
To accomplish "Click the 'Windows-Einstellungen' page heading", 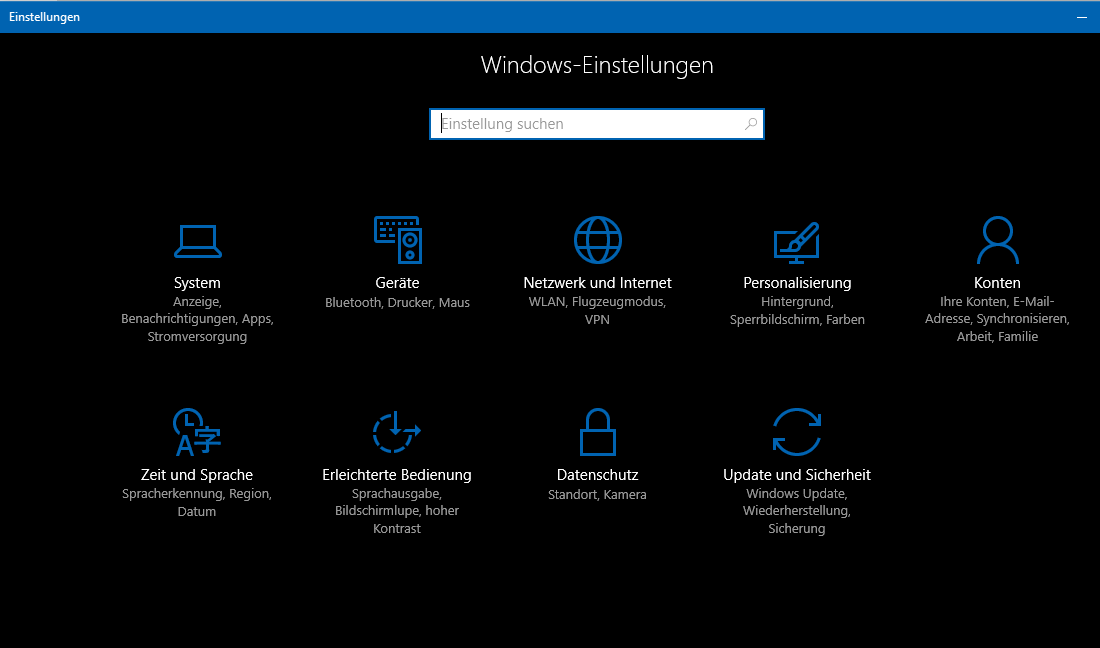I will (x=597, y=65).
